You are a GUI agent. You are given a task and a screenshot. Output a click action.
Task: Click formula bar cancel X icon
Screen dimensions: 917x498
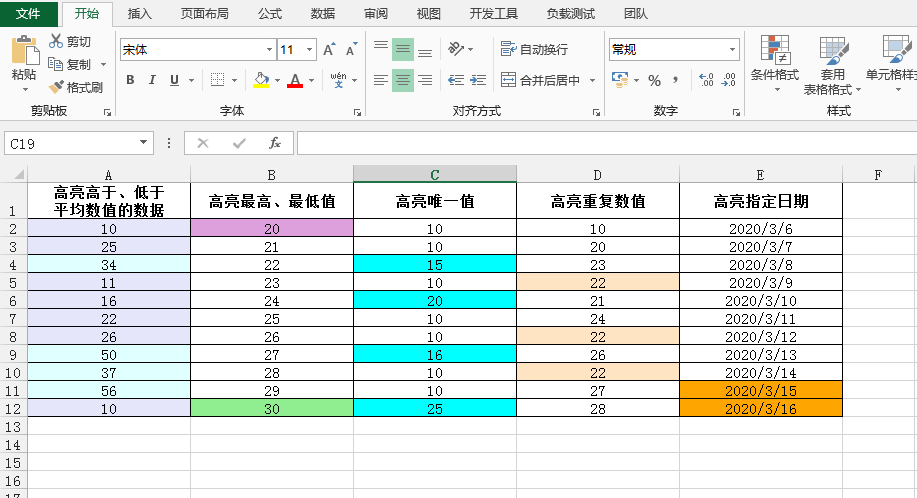tap(203, 143)
